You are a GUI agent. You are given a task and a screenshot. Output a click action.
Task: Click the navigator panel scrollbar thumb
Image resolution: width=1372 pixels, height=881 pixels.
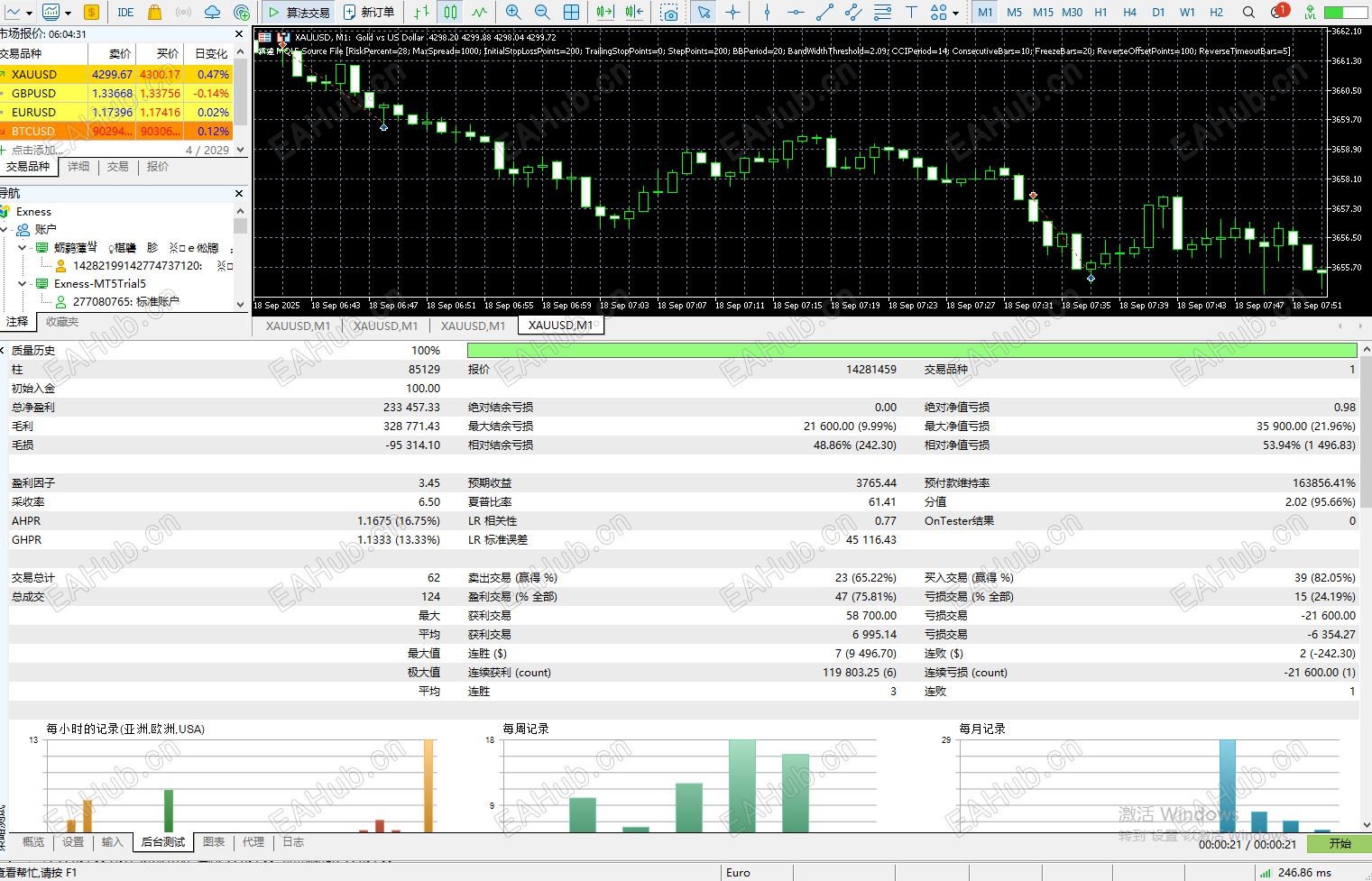pos(240,225)
